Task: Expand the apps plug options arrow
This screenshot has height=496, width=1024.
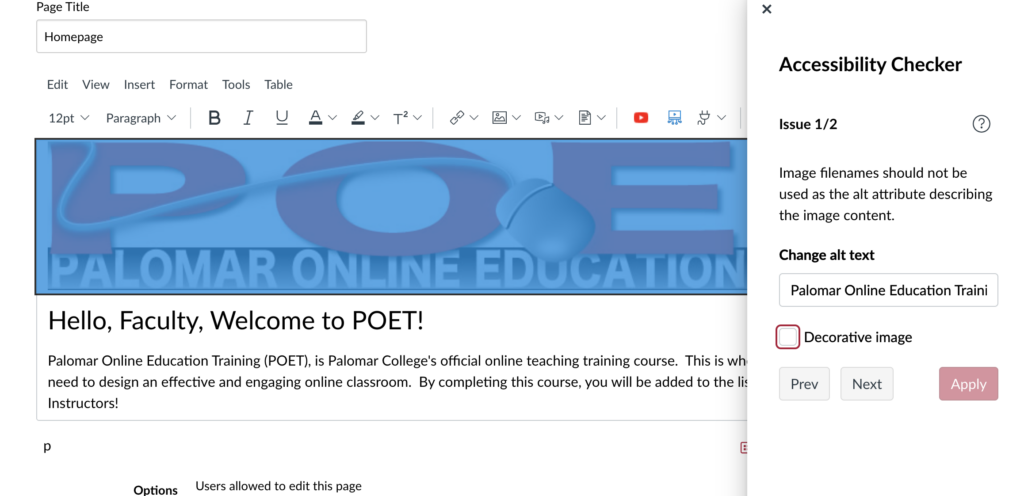Action: point(722,118)
